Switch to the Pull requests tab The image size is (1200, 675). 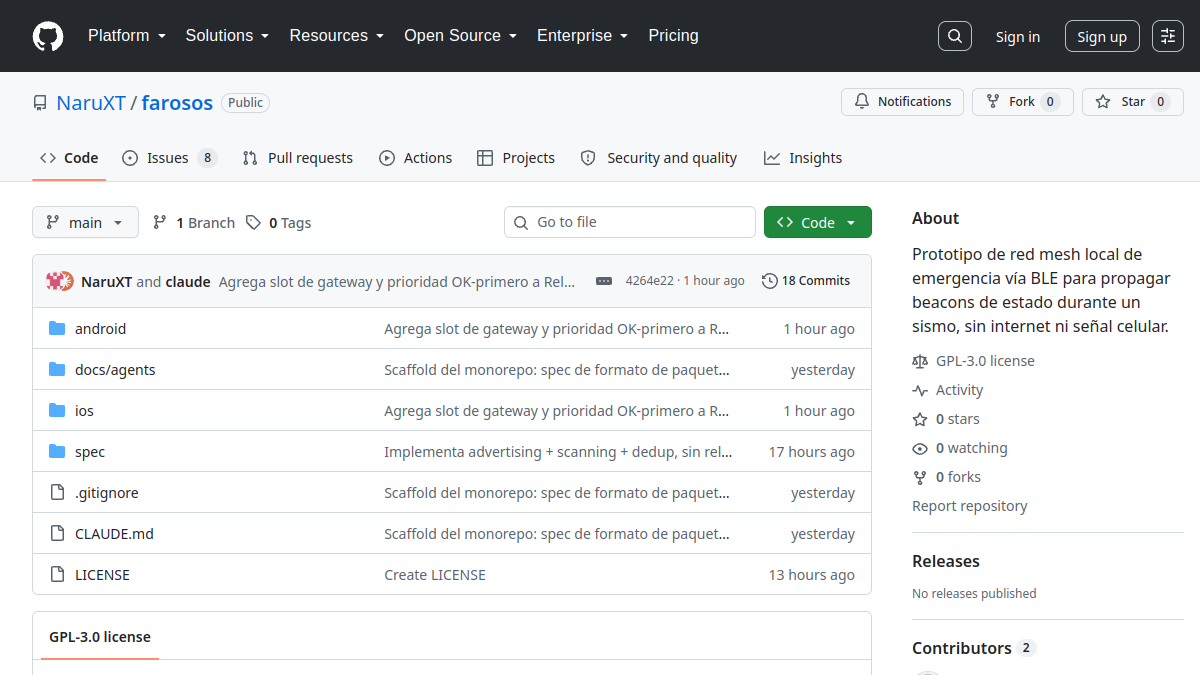click(x=298, y=158)
